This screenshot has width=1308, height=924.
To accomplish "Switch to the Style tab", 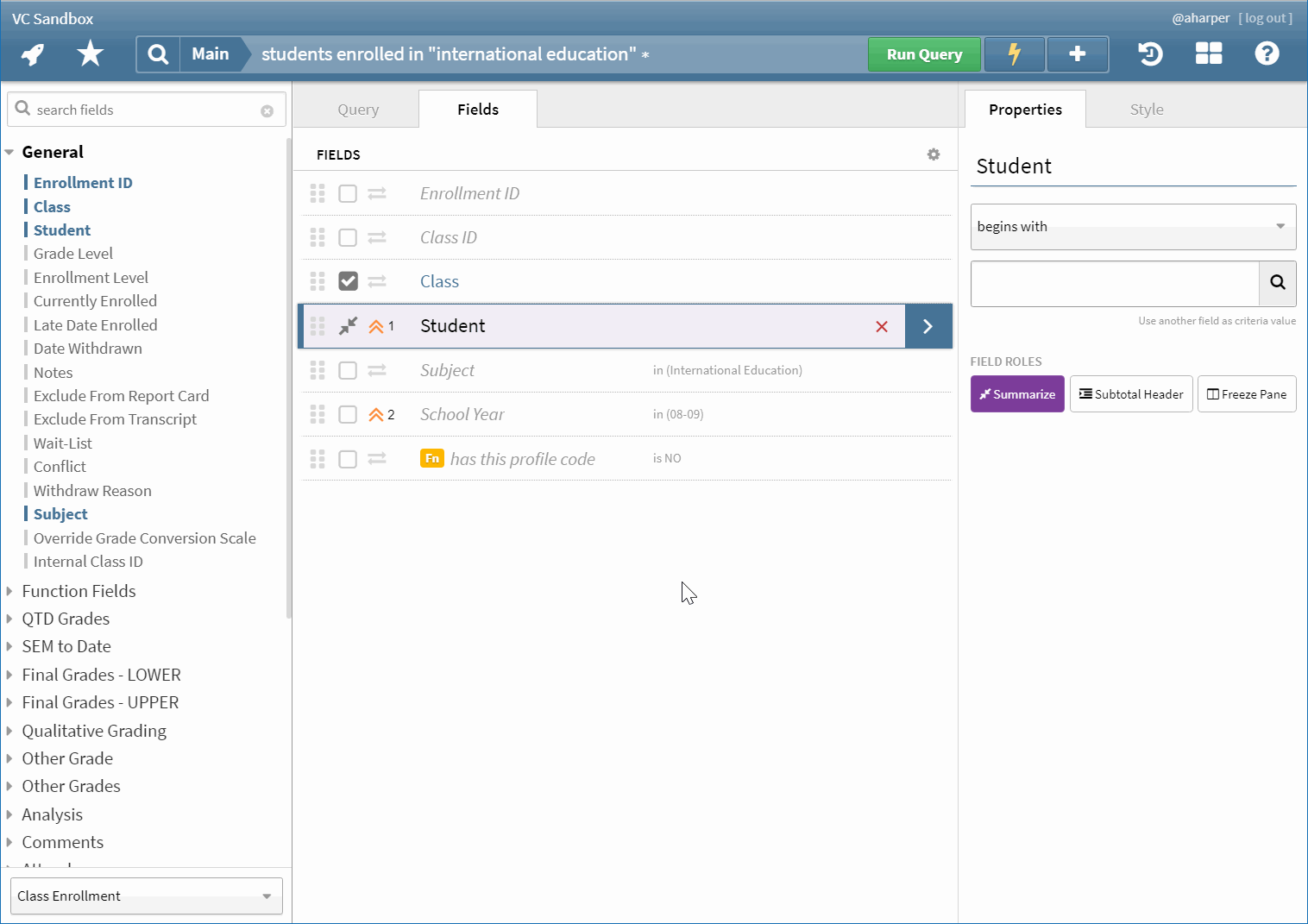I will tap(1146, 110).
